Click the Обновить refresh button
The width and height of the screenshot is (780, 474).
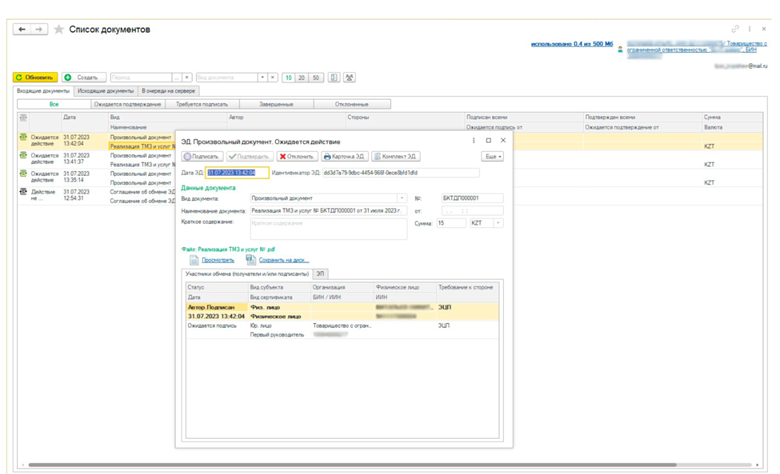click(x=35, y=77)
